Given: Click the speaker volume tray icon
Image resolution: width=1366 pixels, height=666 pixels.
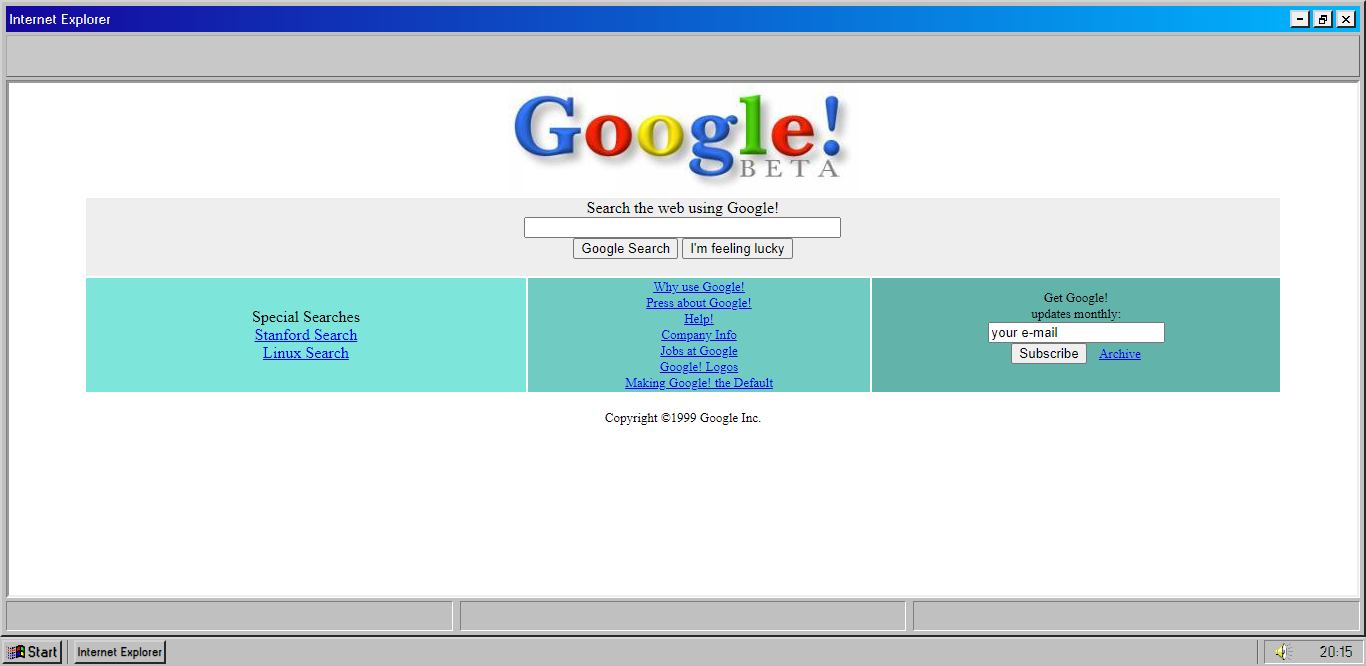Looking at the screenshot, I should point(1283,652).
